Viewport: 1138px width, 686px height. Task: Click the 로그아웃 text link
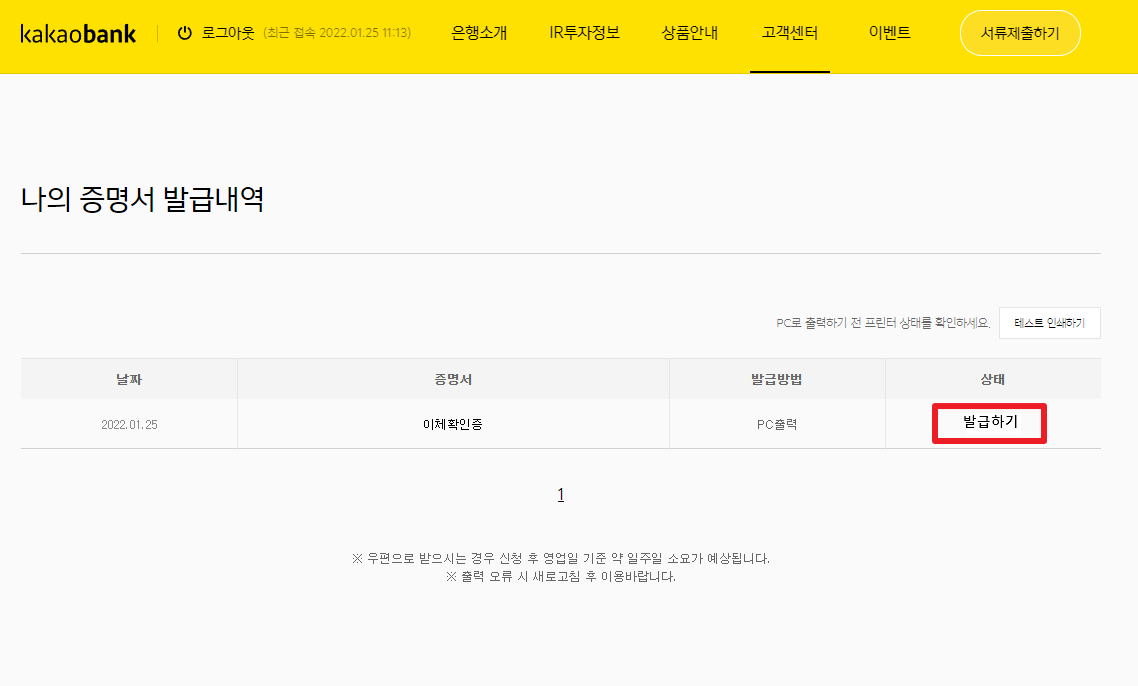[x=228, y=33]
